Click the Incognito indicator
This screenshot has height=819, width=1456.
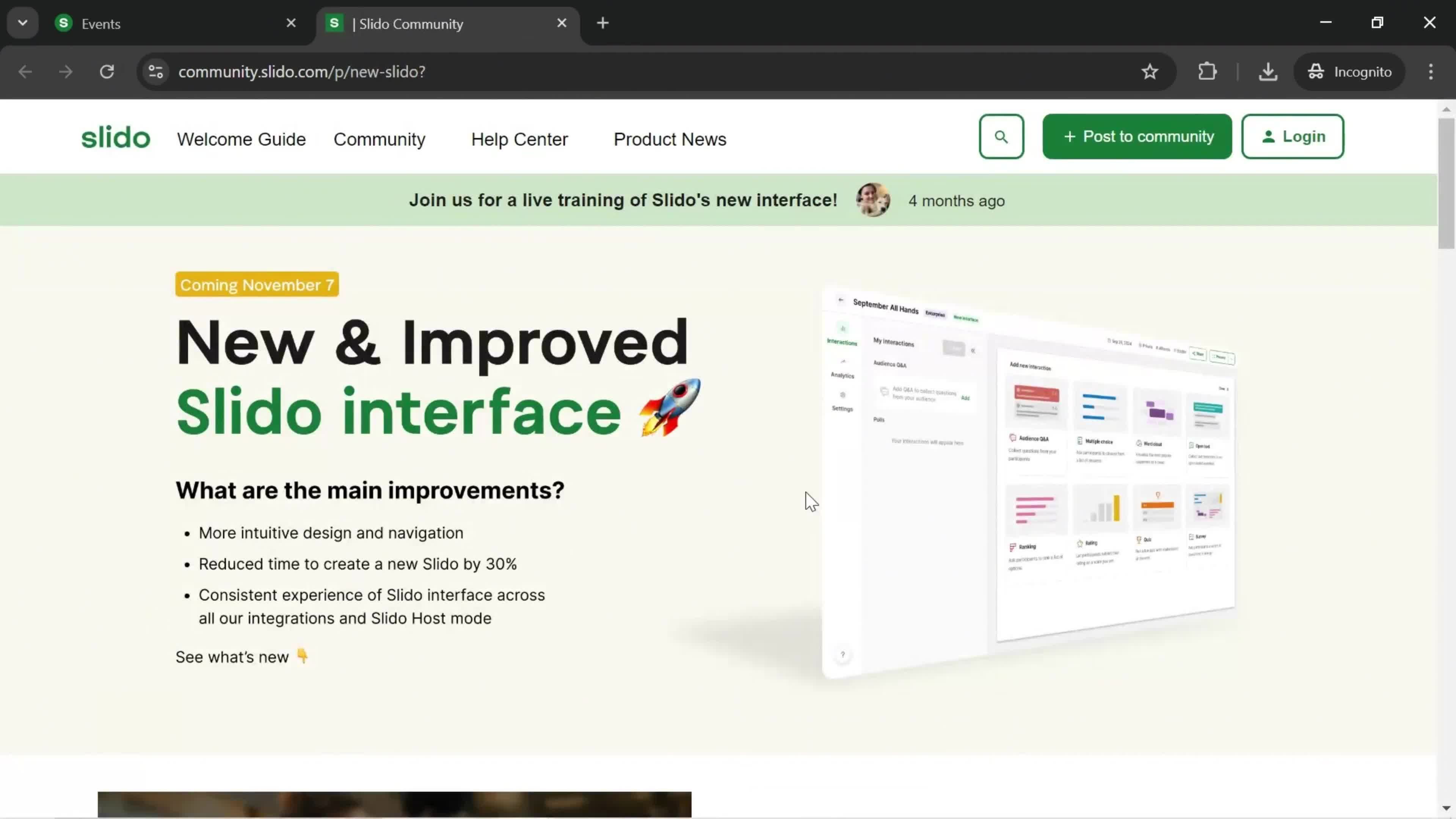click(x=1350, y=72)
